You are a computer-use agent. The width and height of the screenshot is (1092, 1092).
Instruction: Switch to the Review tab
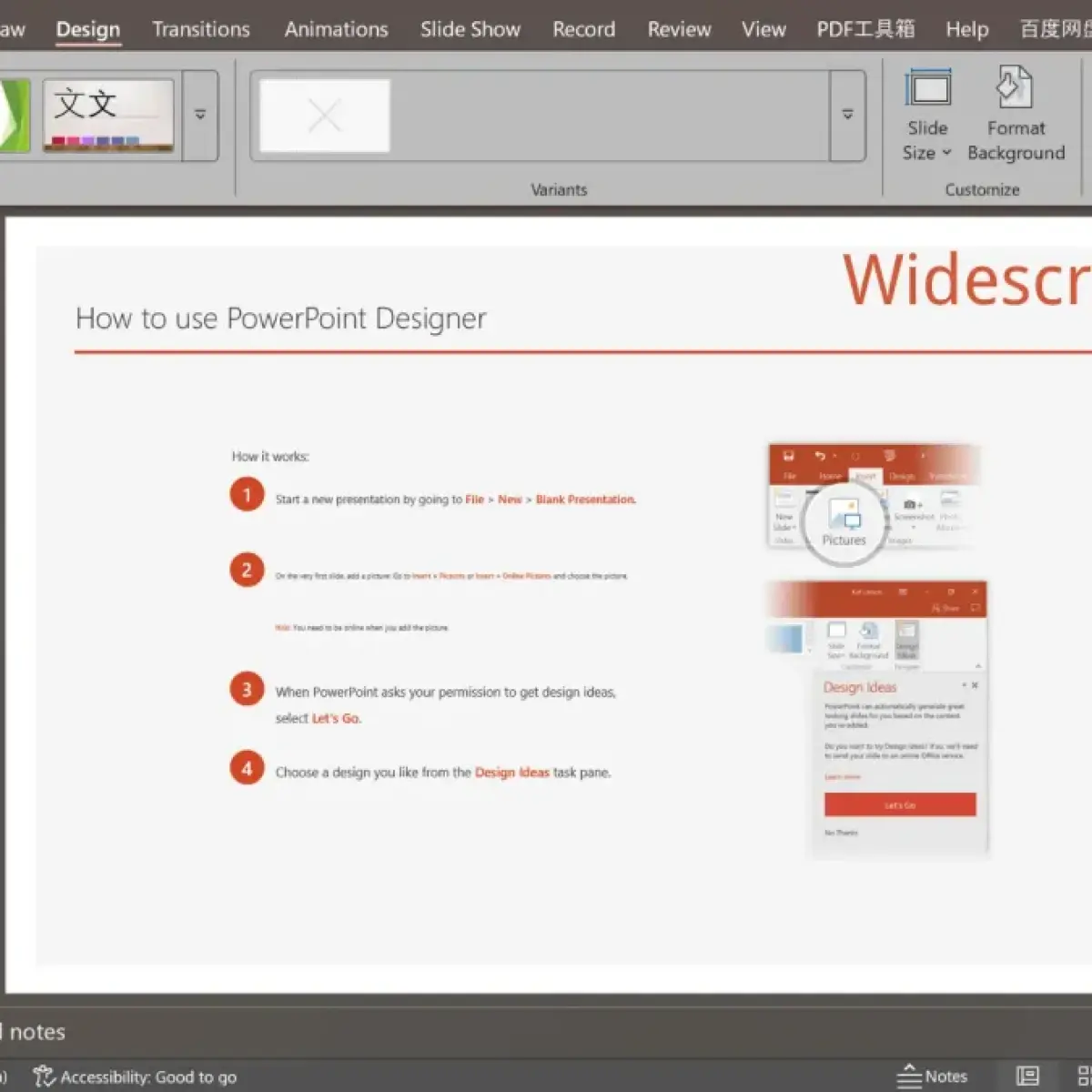[x=679, y=29]
